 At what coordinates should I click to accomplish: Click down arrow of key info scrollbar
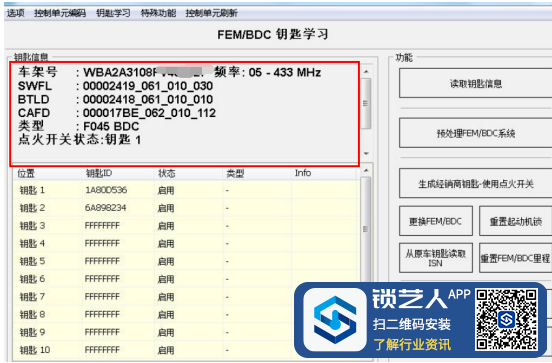[366, 154]
